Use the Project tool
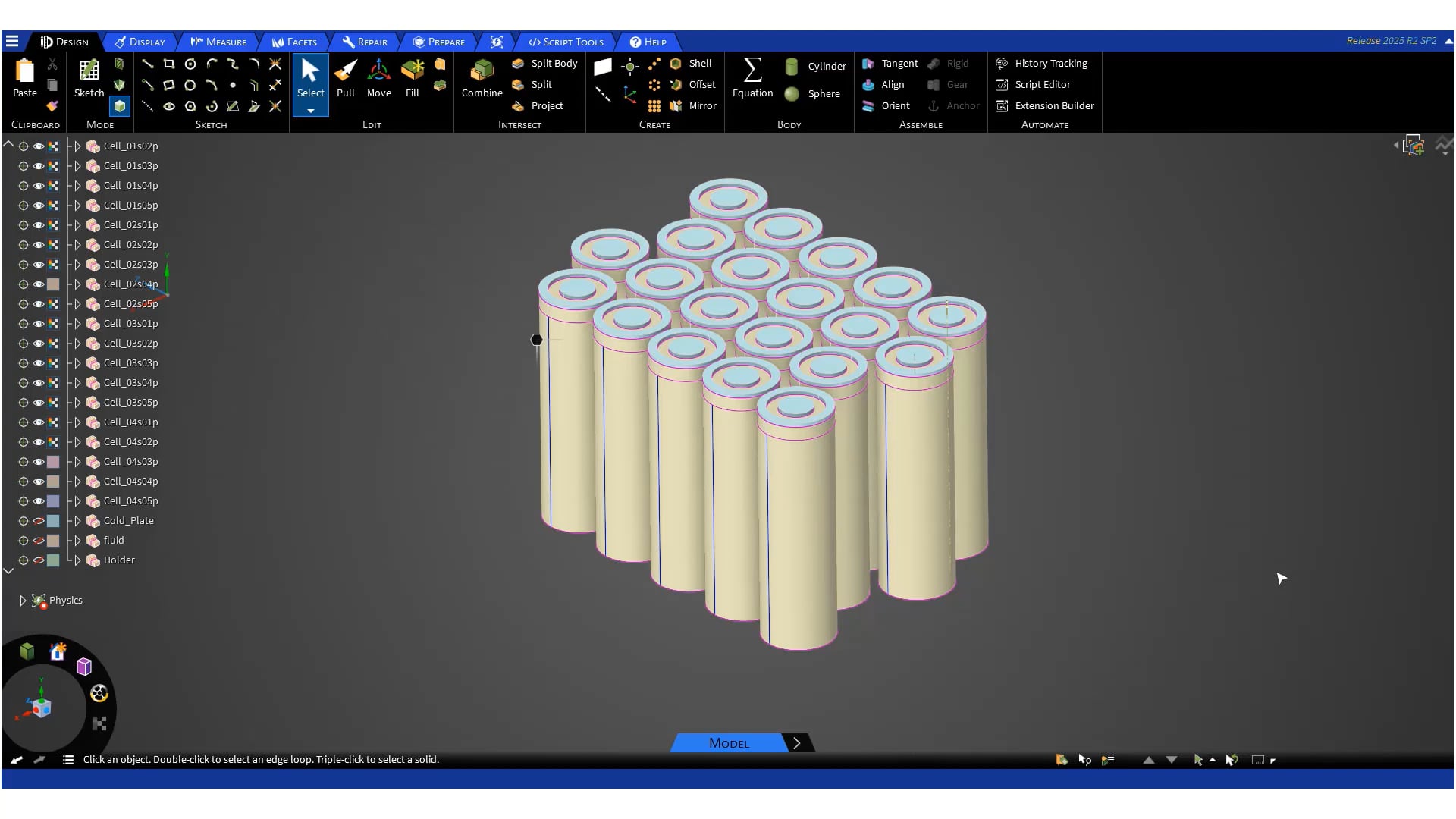The width and height of the screenshot is (1456, 819). (537, 106)
